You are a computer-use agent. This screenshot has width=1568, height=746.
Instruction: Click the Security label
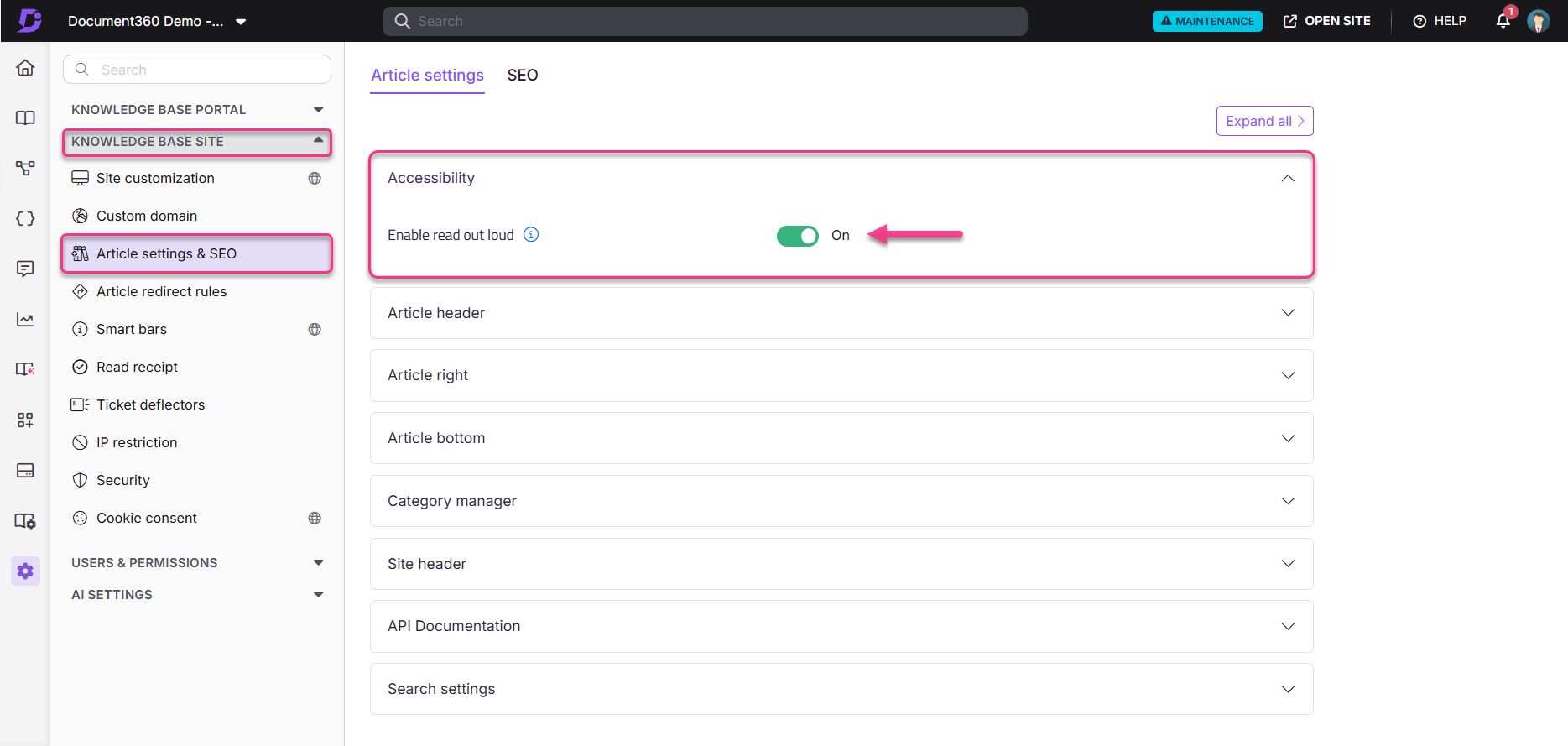pos(122,480)
